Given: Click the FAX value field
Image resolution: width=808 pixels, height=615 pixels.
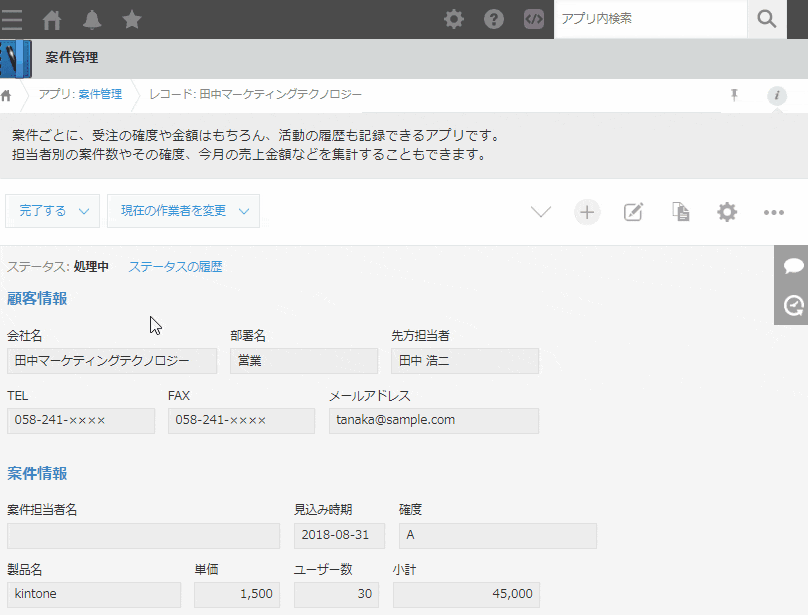Looking at the screenshot, I should pyautogui.click(x=241, y=421).
